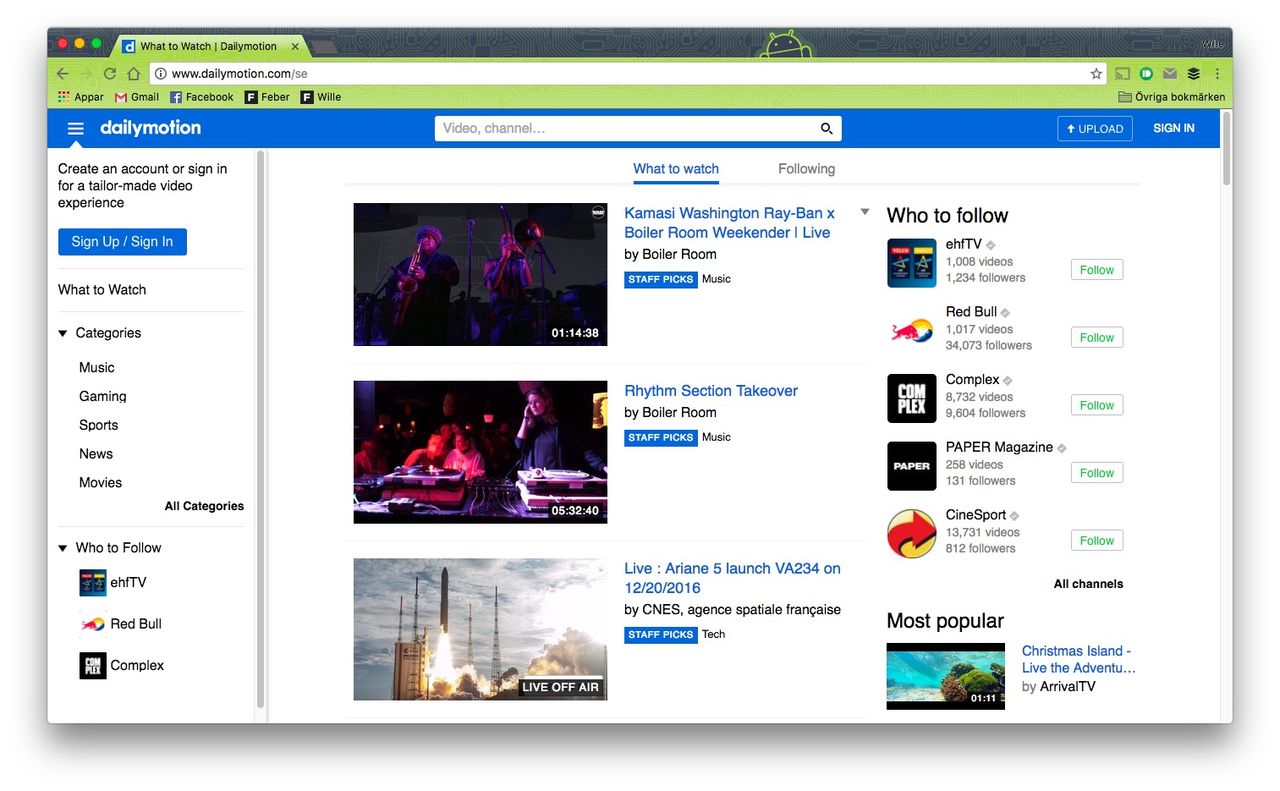The width and height of the screenshot is (1280, 791).
Task: Open the CineSport logo
Action: tap(912, 533)
